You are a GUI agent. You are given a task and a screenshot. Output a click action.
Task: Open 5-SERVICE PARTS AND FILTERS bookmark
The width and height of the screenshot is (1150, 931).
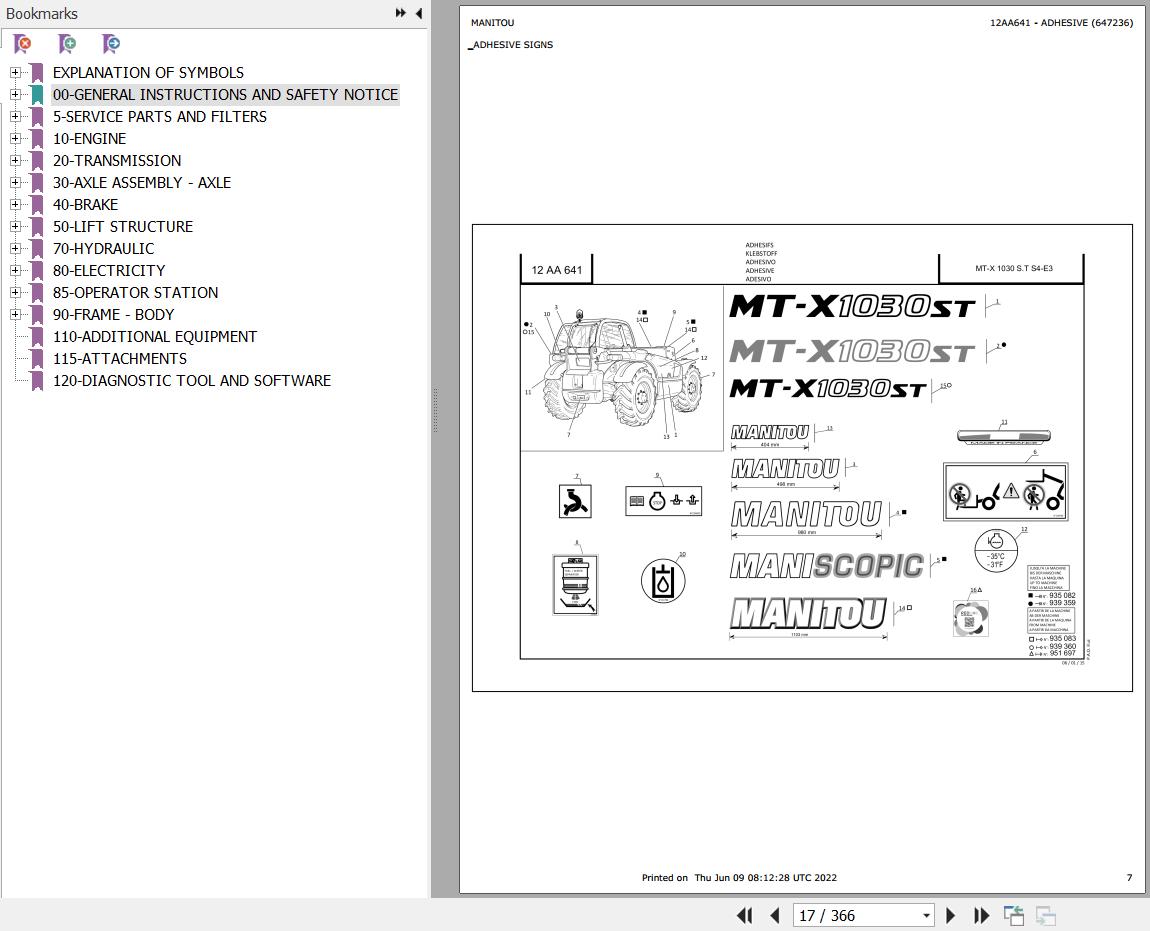(x=159, y=117)
